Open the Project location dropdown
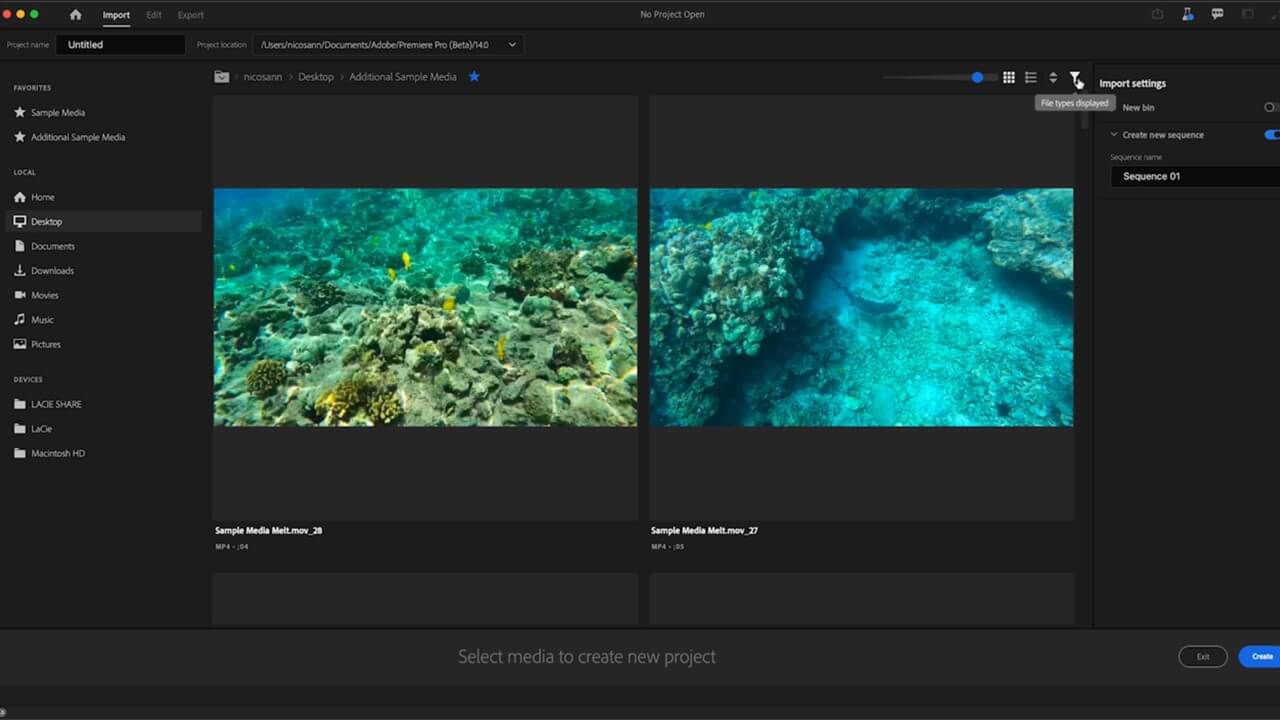The image size is (1280, 720). pyautogui.click(x=511, y=44)
